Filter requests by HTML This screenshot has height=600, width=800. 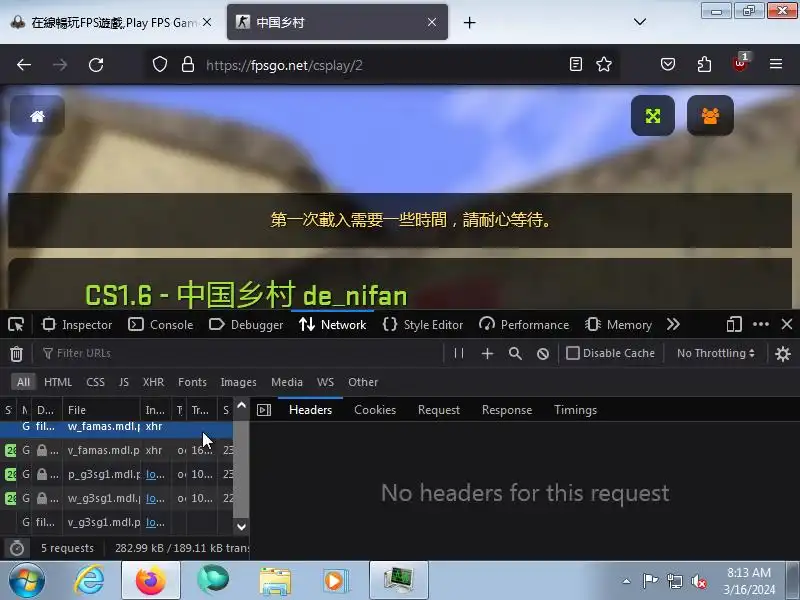point(58,382)
